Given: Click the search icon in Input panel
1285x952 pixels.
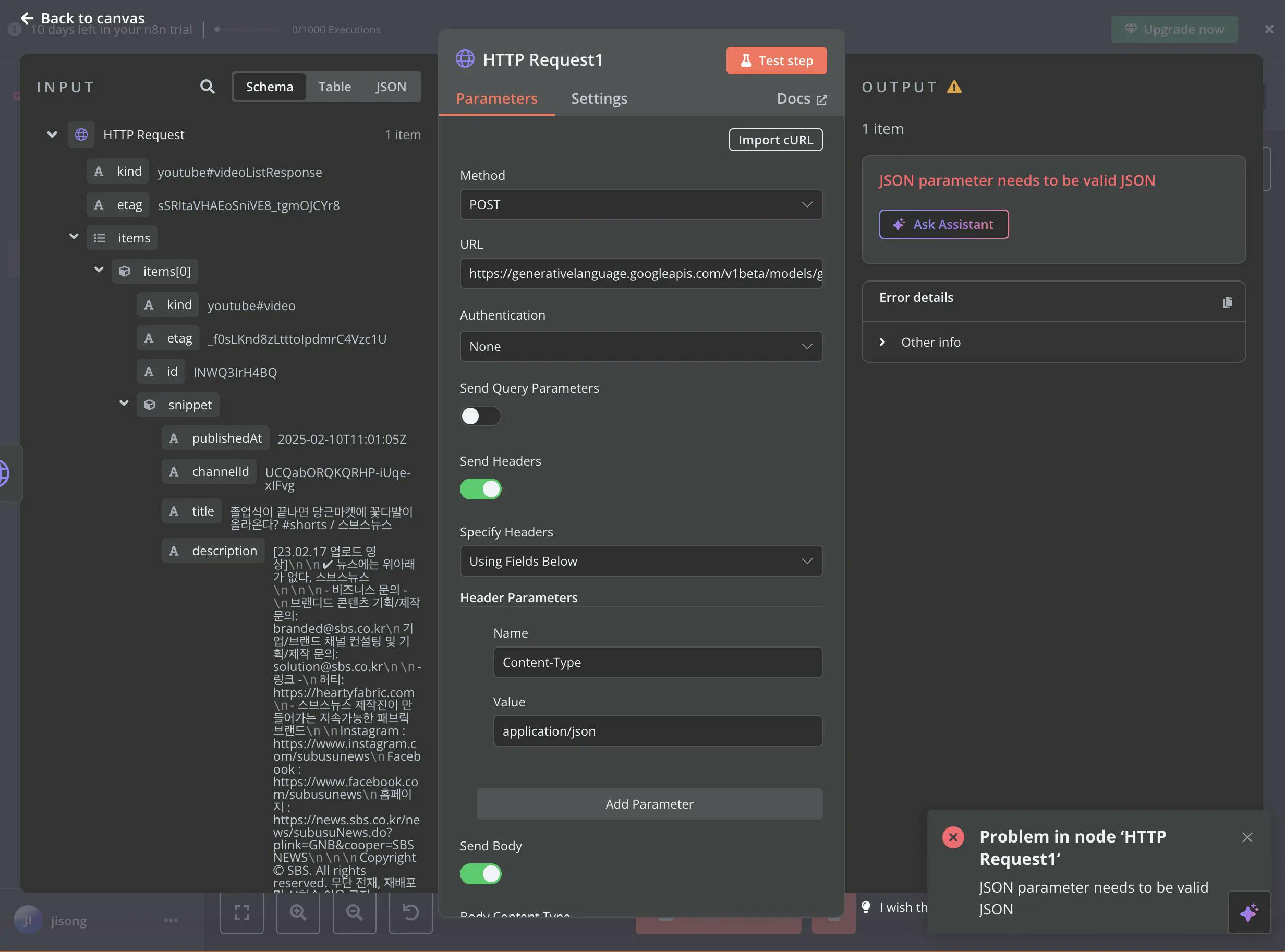Looking at the screenshot, I should [x=207, y=87].
